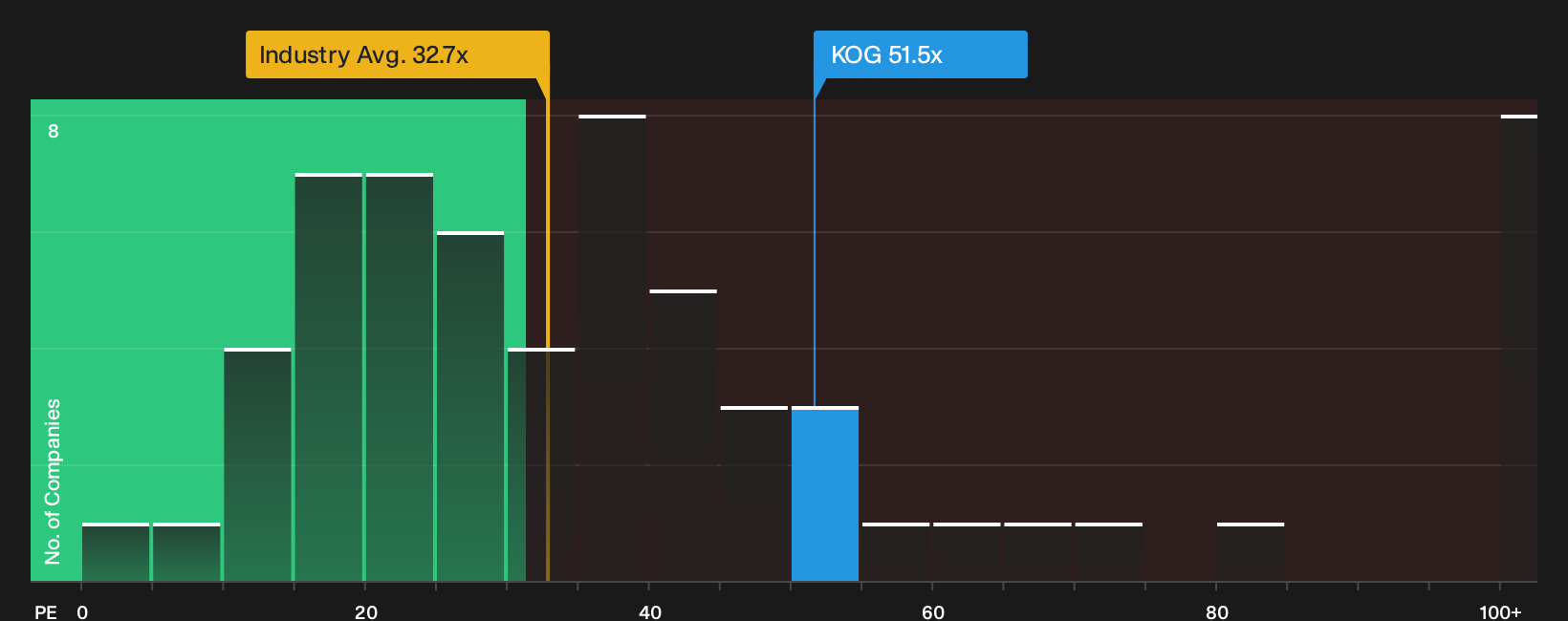Click the 40–45 PE histogram bar

[684, 436]
